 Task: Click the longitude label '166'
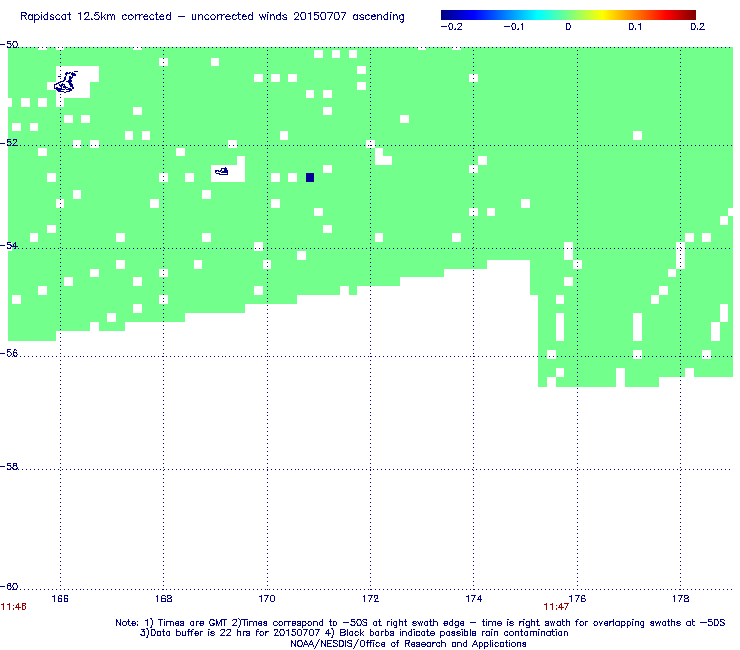(60, 599)
